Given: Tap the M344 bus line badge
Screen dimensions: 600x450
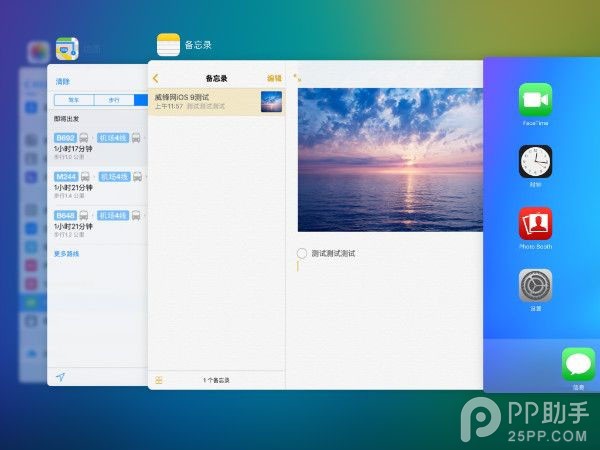Looking at the screenshot, I should pos(67,177).
